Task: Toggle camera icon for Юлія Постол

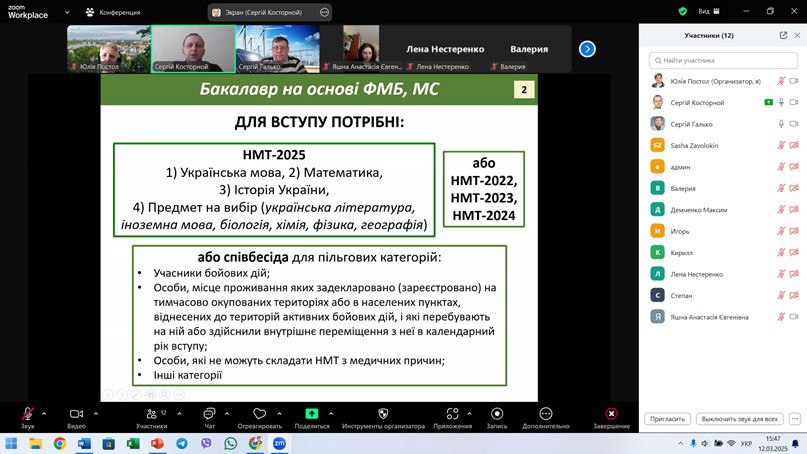Action: click(794, 81)
